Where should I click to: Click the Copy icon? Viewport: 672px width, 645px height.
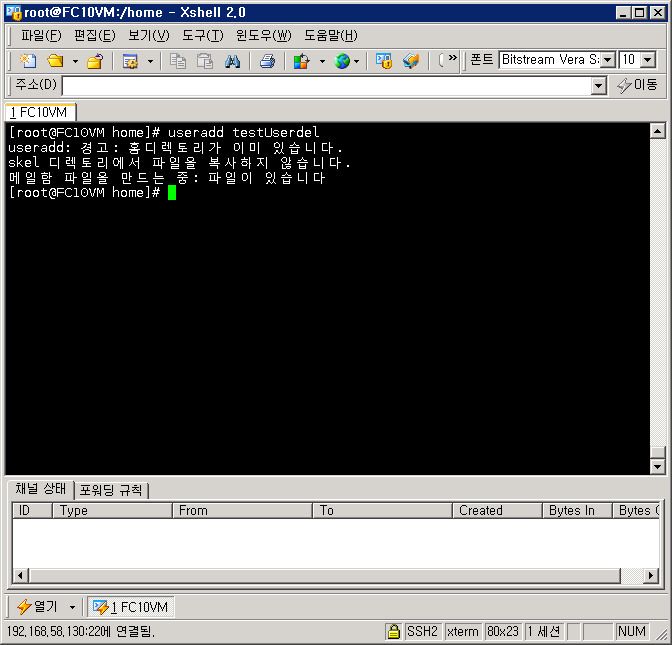(x=177, y=61)
